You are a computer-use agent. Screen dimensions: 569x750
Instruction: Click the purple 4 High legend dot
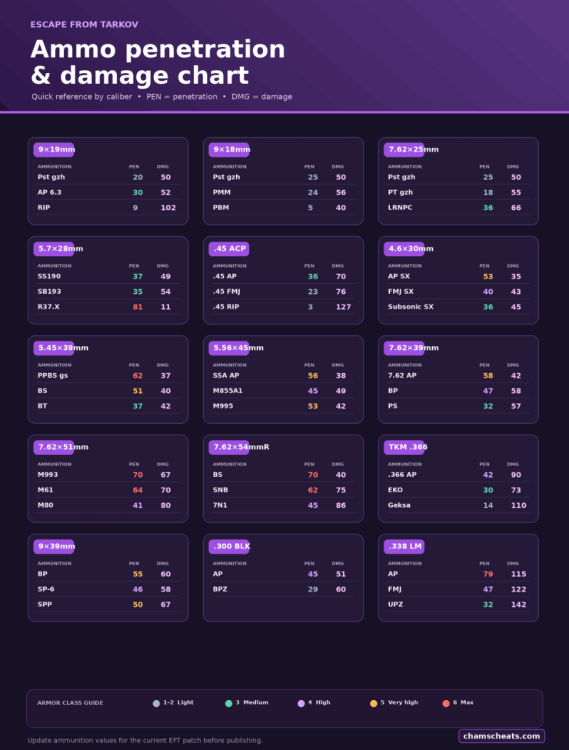coord(301,703)
